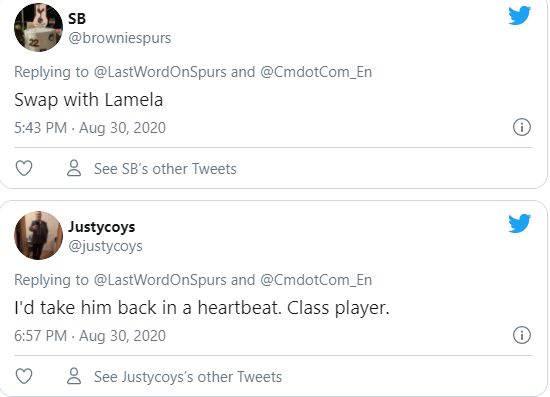Image resolution: width=550 pixels, height=397 pixels.
Task: Click the Twitter bird icon on SB's tweet
Action: (519, 15)
